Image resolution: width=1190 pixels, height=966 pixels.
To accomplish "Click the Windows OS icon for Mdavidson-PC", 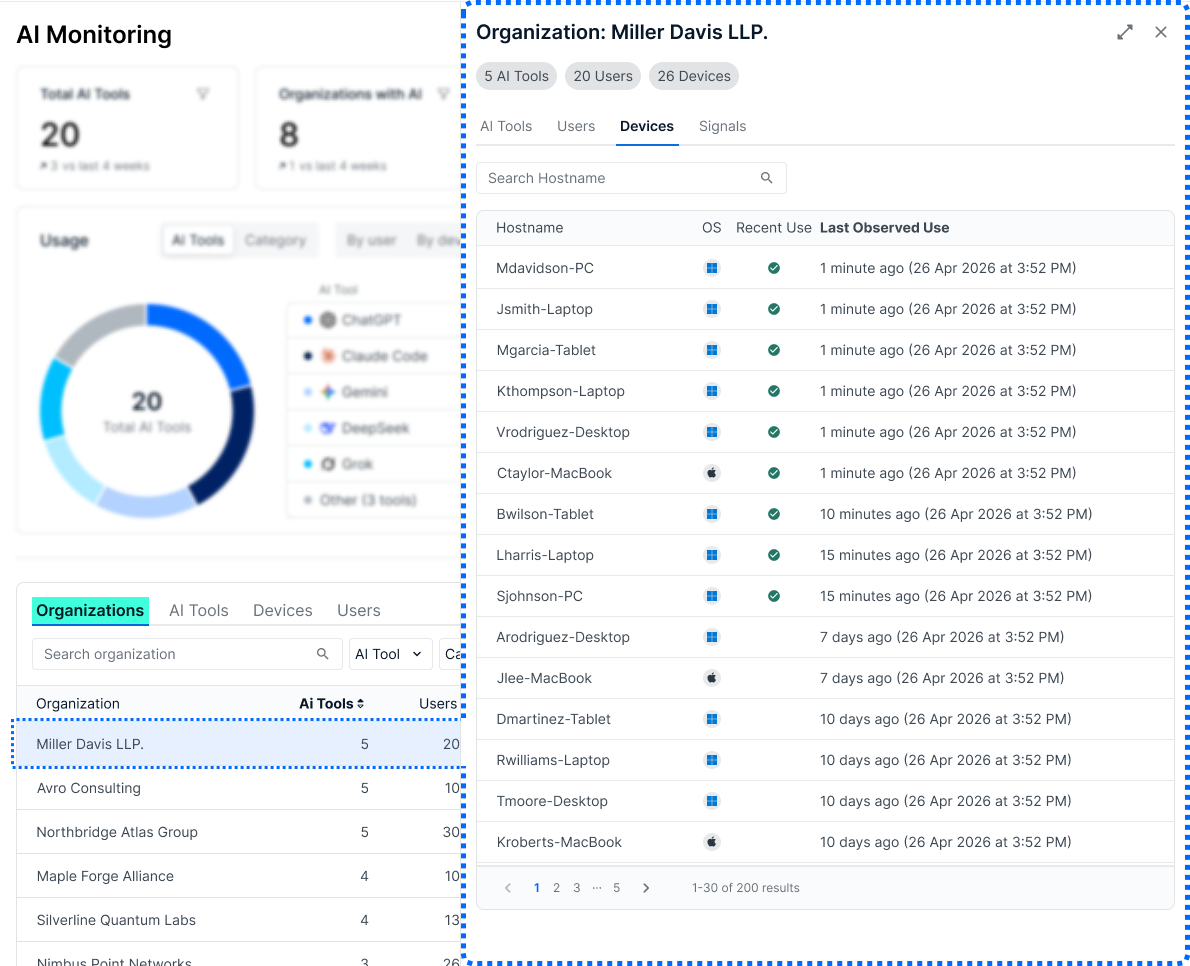I will (x=712, y=268).
